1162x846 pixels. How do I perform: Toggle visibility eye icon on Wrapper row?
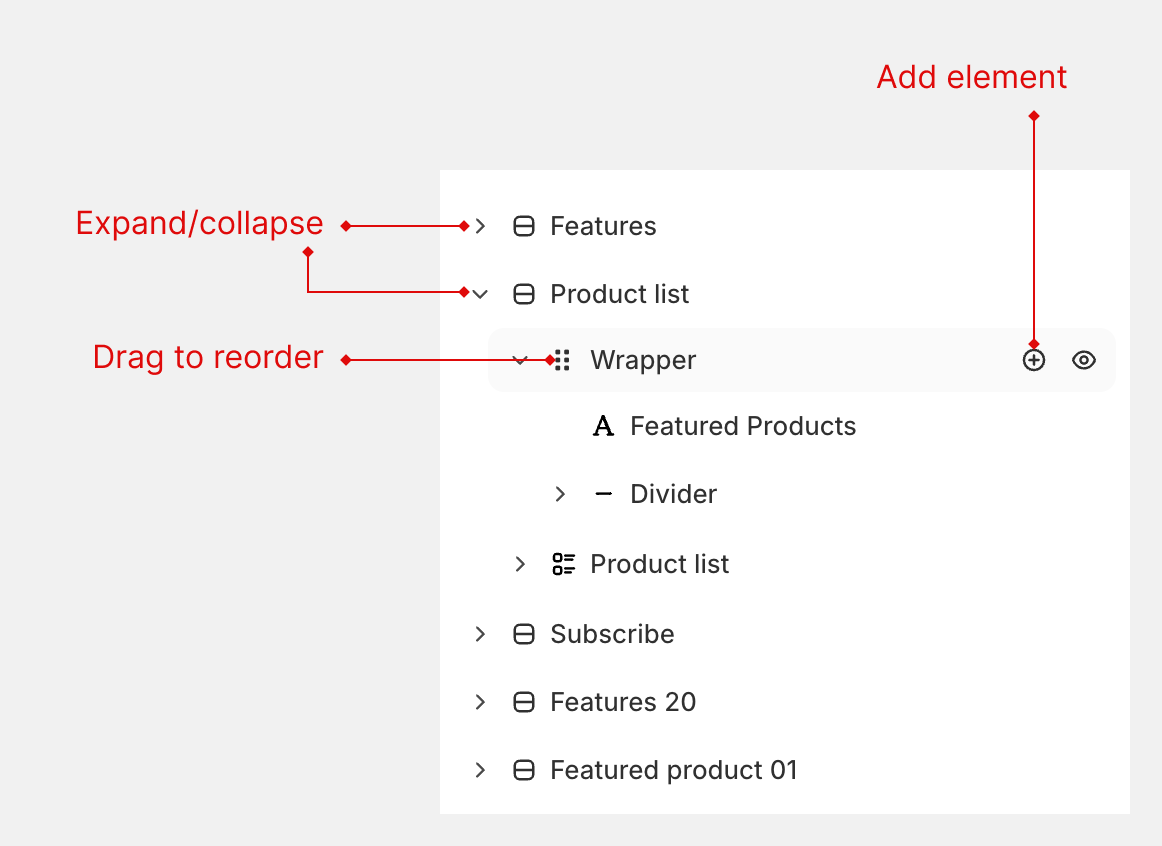click(x=1084, y=361)
